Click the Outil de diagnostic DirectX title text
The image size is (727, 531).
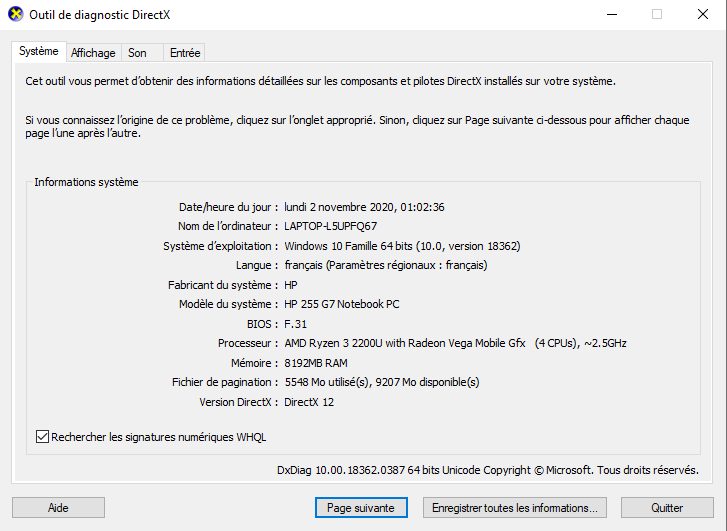tap(100, 15)
